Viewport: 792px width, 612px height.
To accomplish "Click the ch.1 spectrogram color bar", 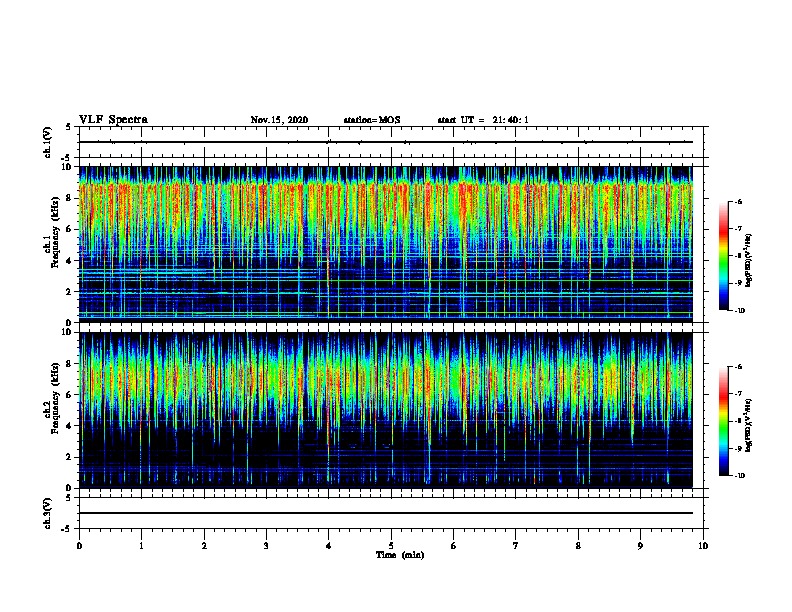I will point(724,256).
